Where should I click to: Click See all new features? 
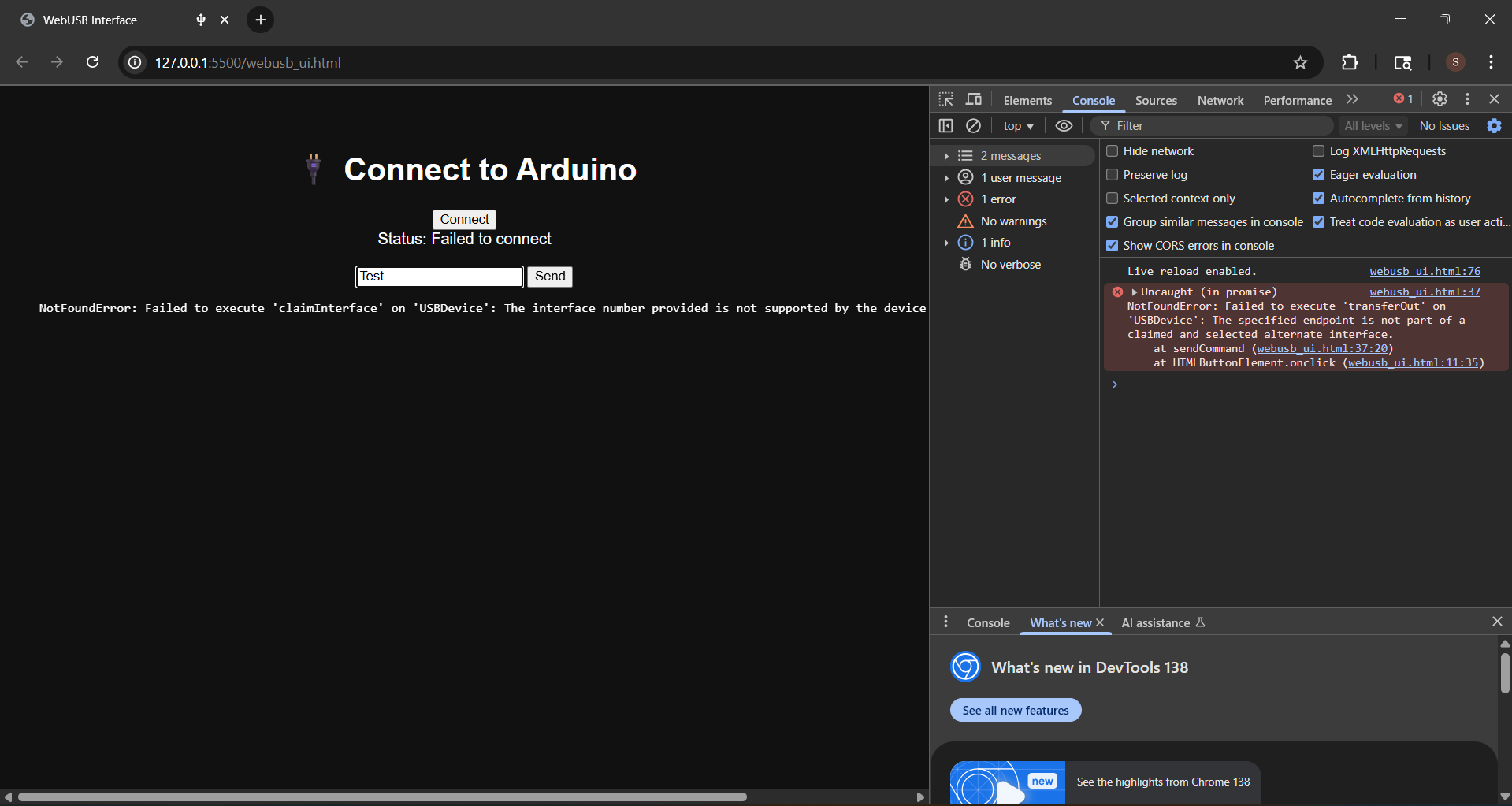click(1016, 710)
